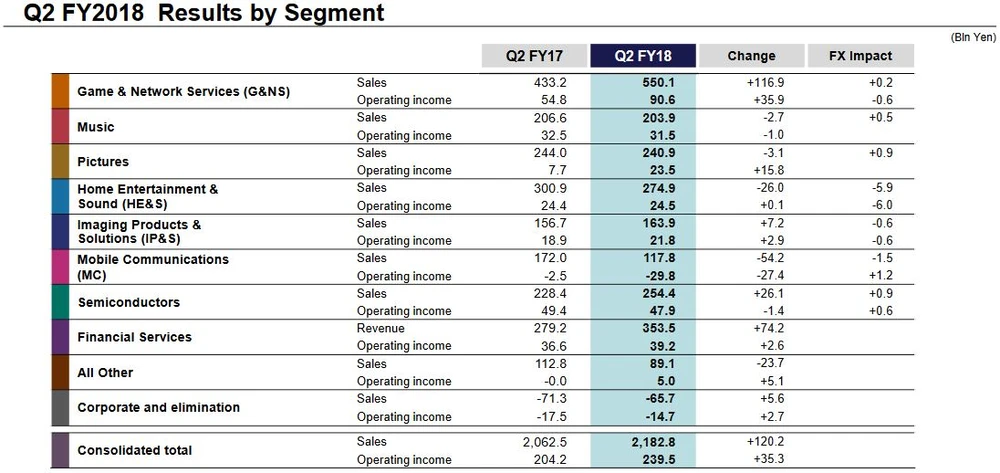
Task: Click the gray swatch beside Corporate and elimination
Action: click(x=60, y=407)
